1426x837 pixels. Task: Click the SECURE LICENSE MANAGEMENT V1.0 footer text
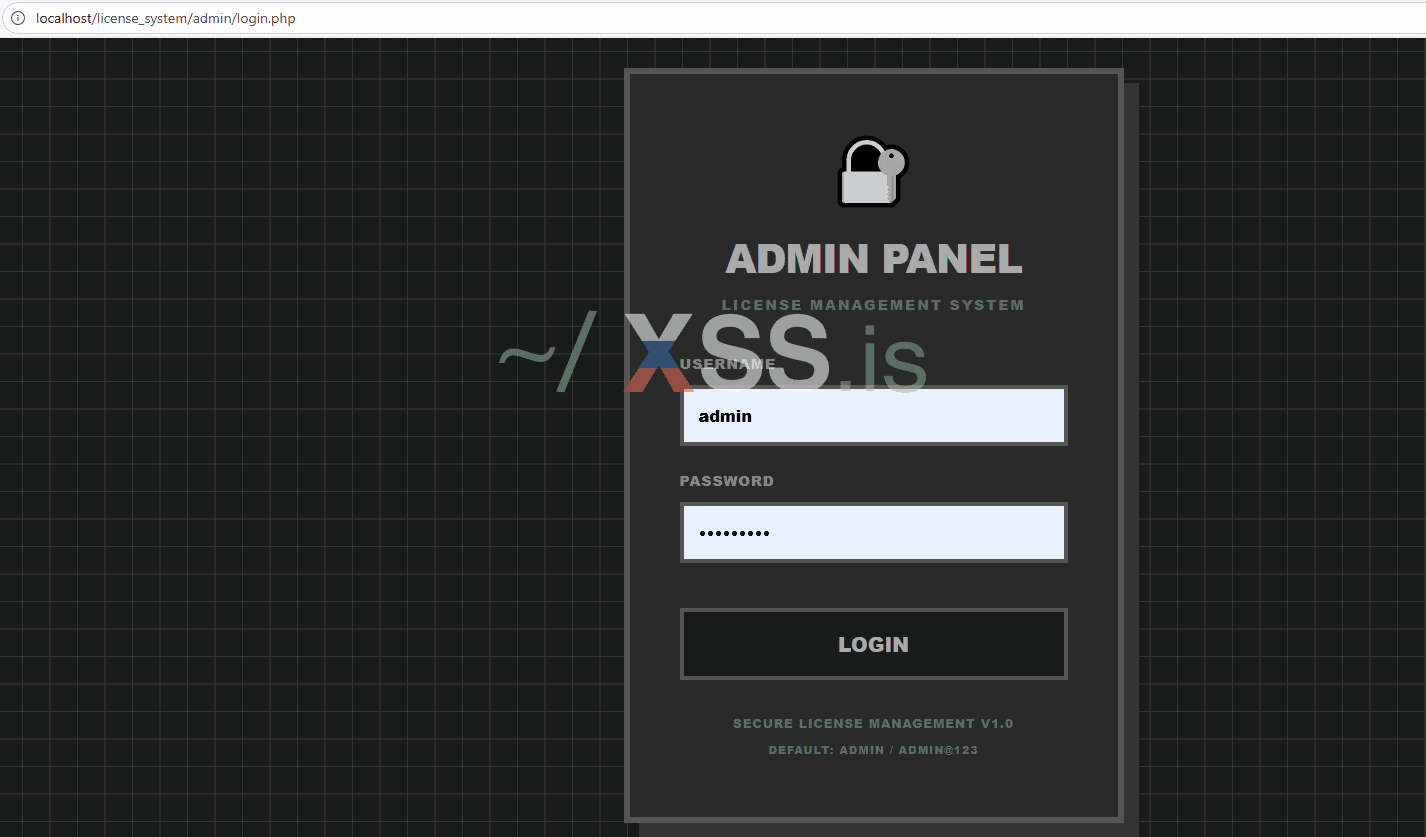873,723
